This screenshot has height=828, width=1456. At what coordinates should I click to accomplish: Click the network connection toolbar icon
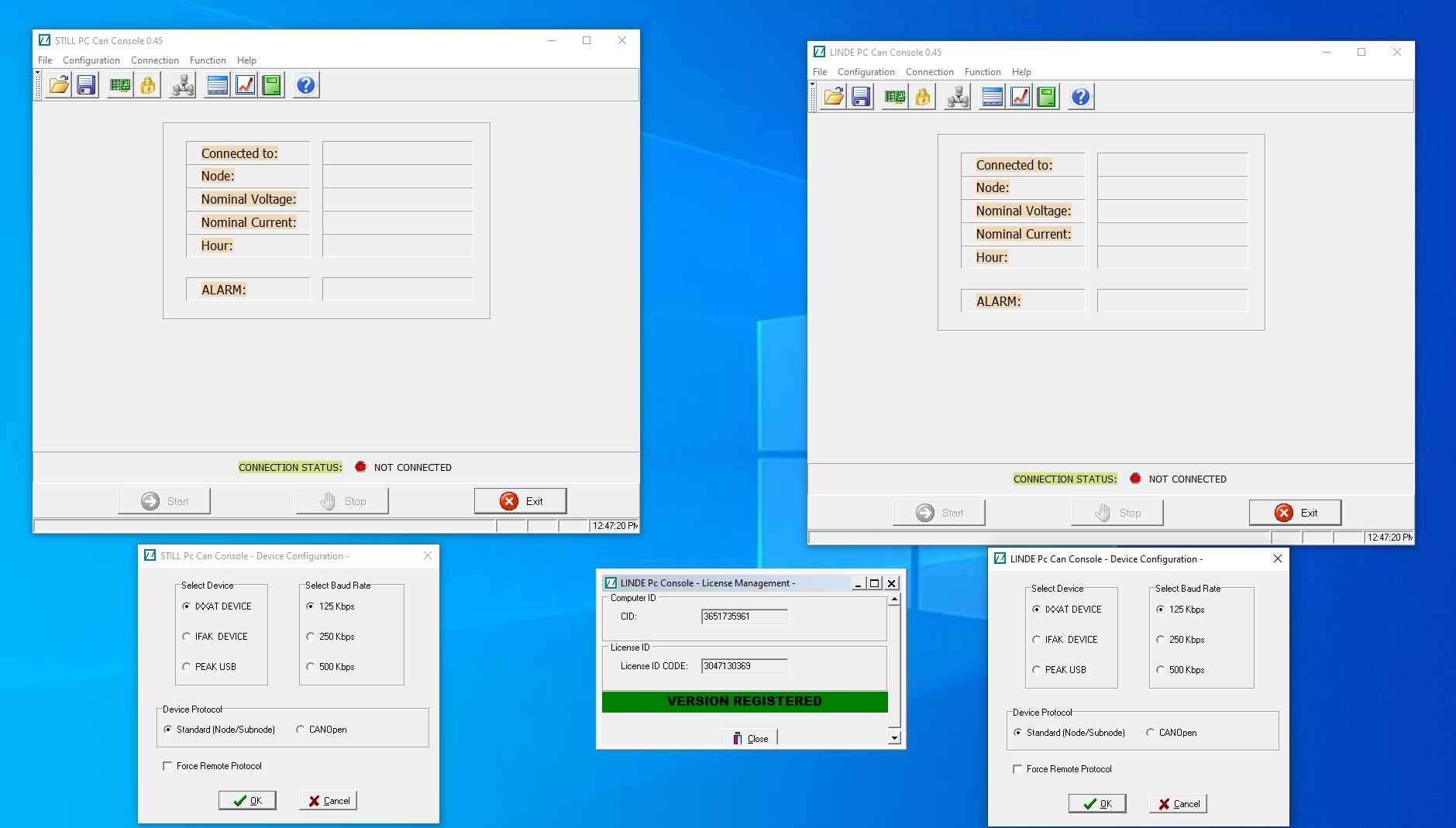182,85
